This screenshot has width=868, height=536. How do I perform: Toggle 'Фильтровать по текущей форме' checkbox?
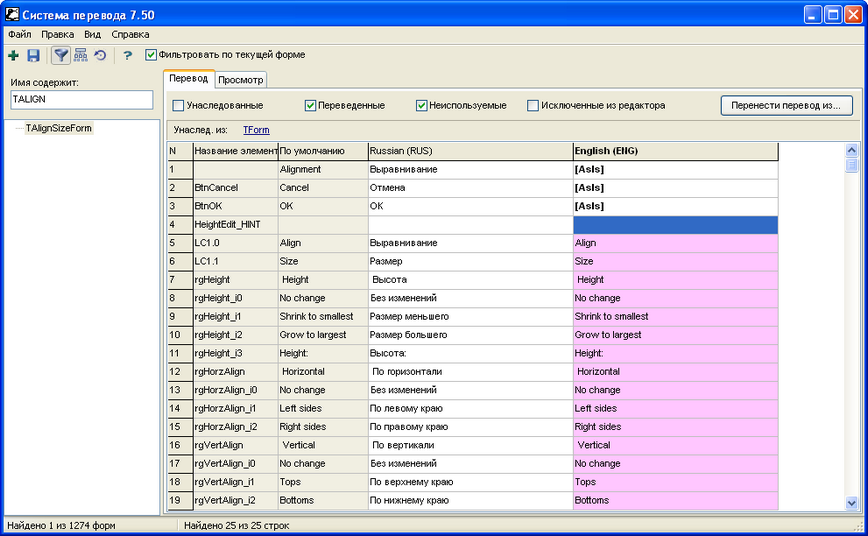pyautogui.click(x=151, y=55)
